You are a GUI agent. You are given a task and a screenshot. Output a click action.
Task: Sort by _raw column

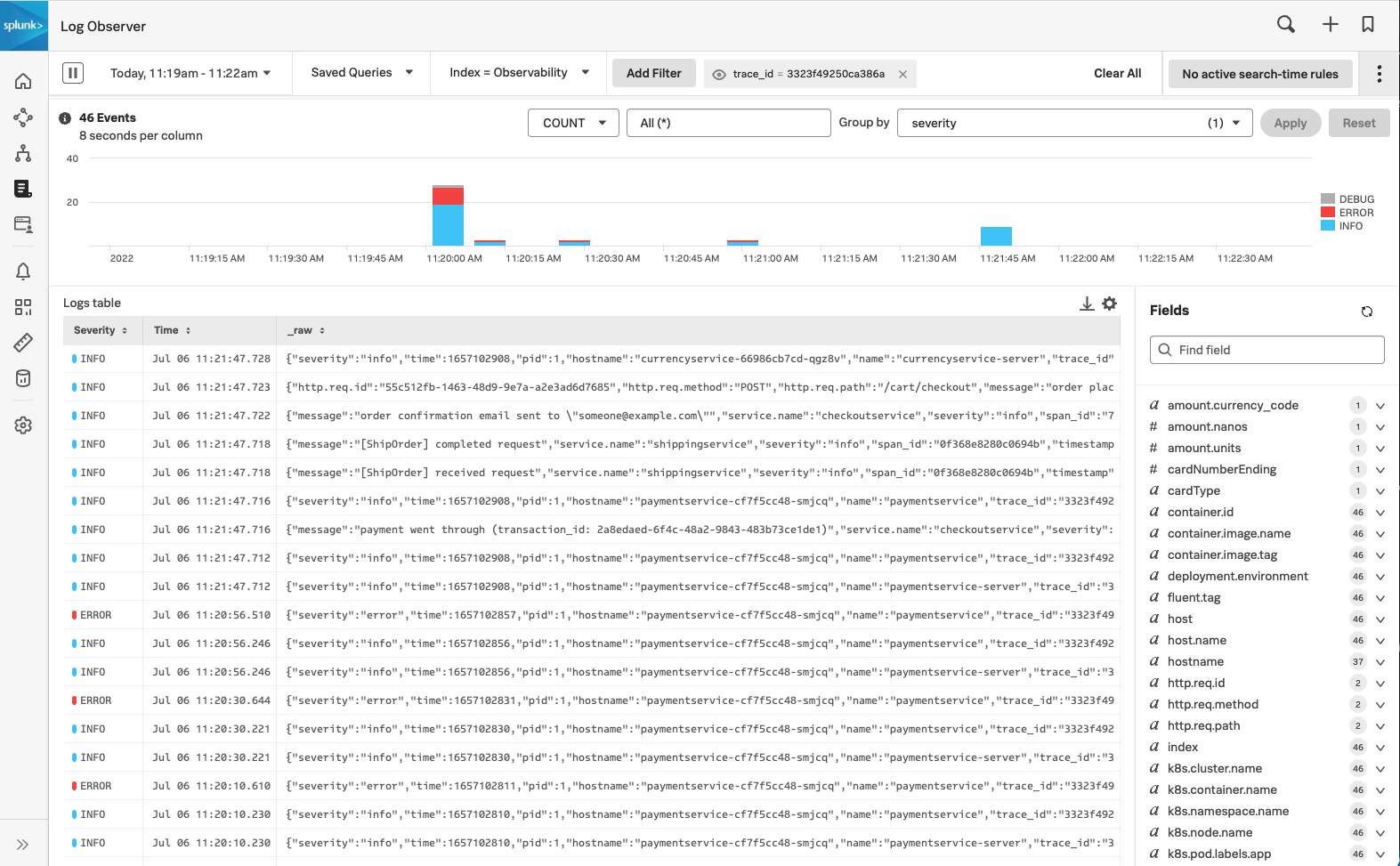click(305, 330)
